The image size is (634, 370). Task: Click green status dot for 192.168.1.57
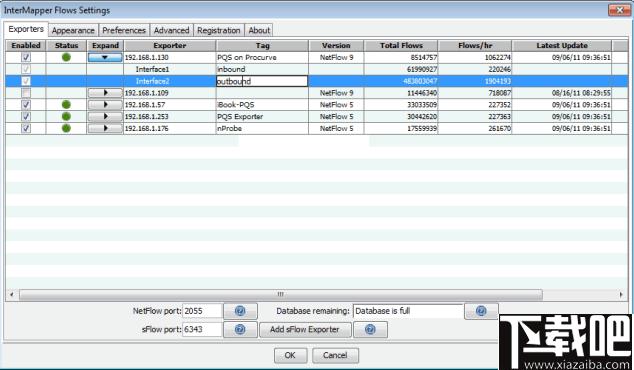click(66, 105)
